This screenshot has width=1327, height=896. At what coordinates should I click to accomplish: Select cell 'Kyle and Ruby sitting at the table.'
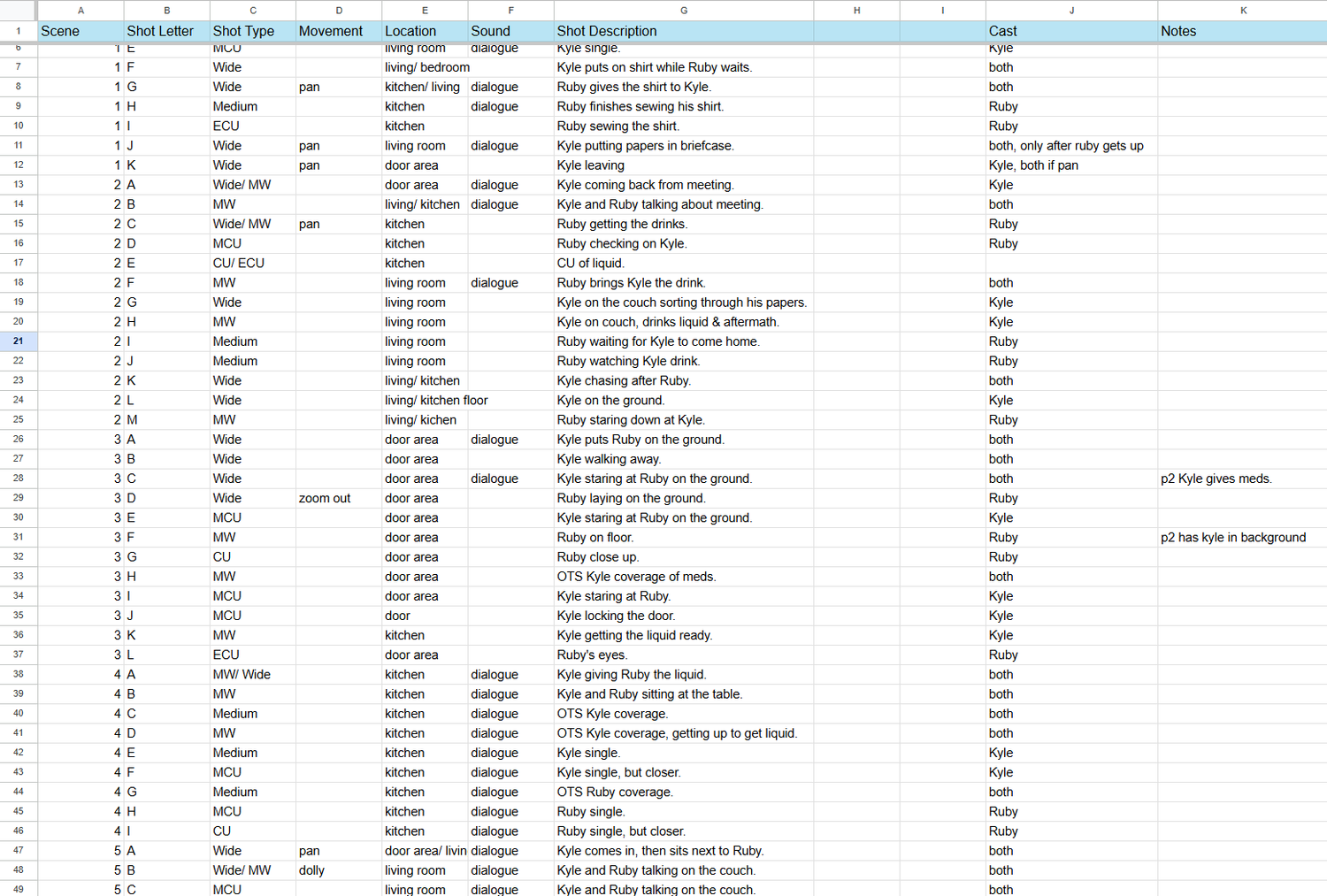(x=683, y=694)
